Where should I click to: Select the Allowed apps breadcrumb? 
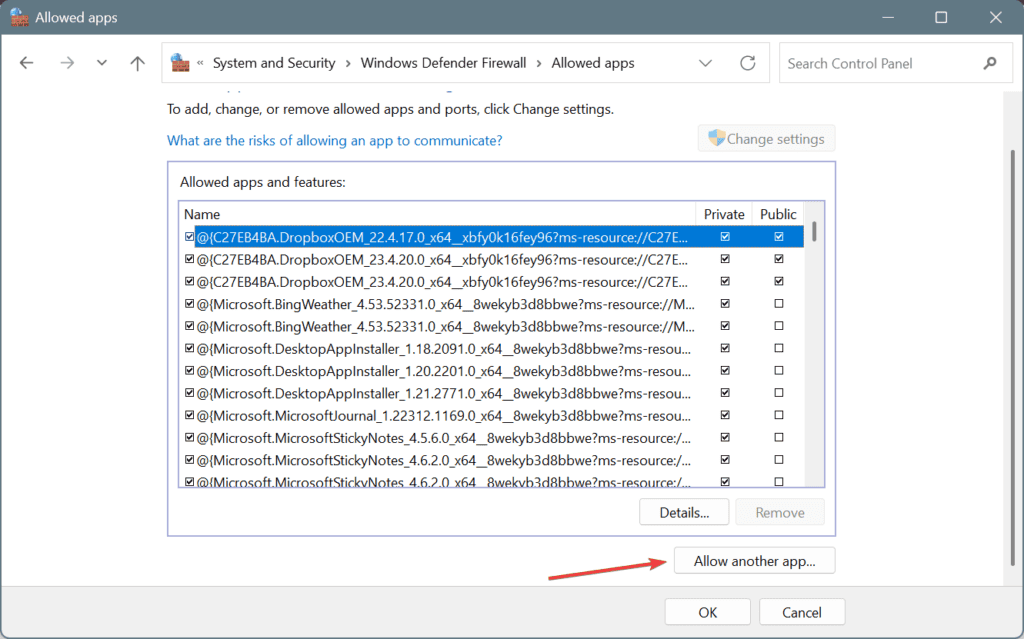[593, 63]
